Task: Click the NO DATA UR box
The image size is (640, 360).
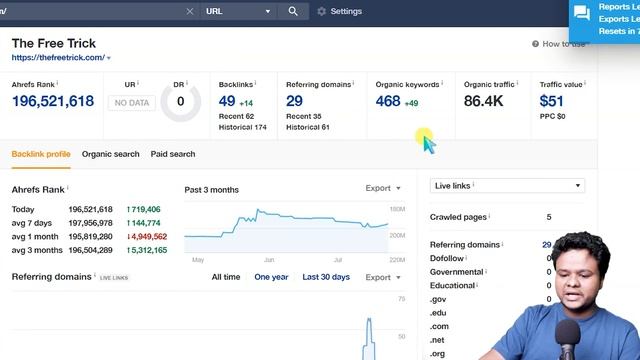Action: 131,103
